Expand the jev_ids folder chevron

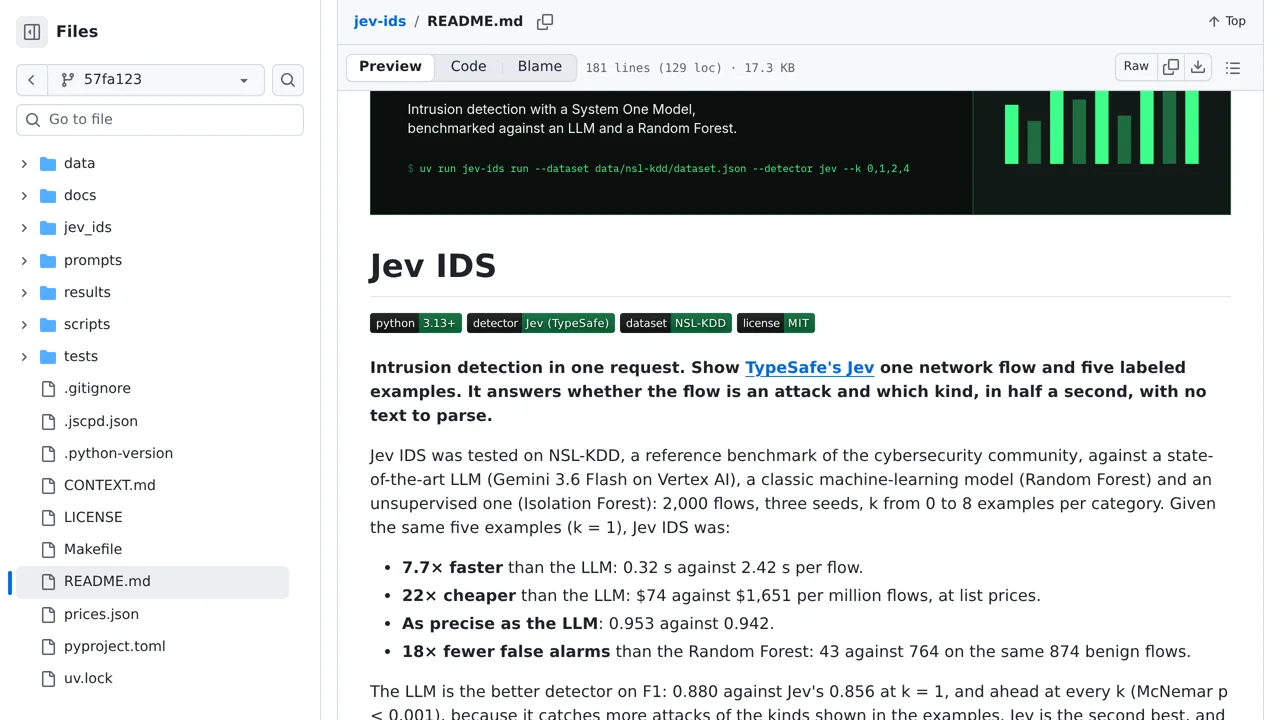24,228
